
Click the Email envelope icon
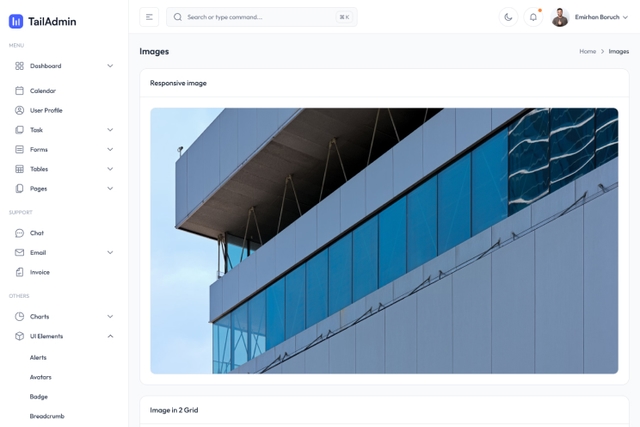pos(19,253)
